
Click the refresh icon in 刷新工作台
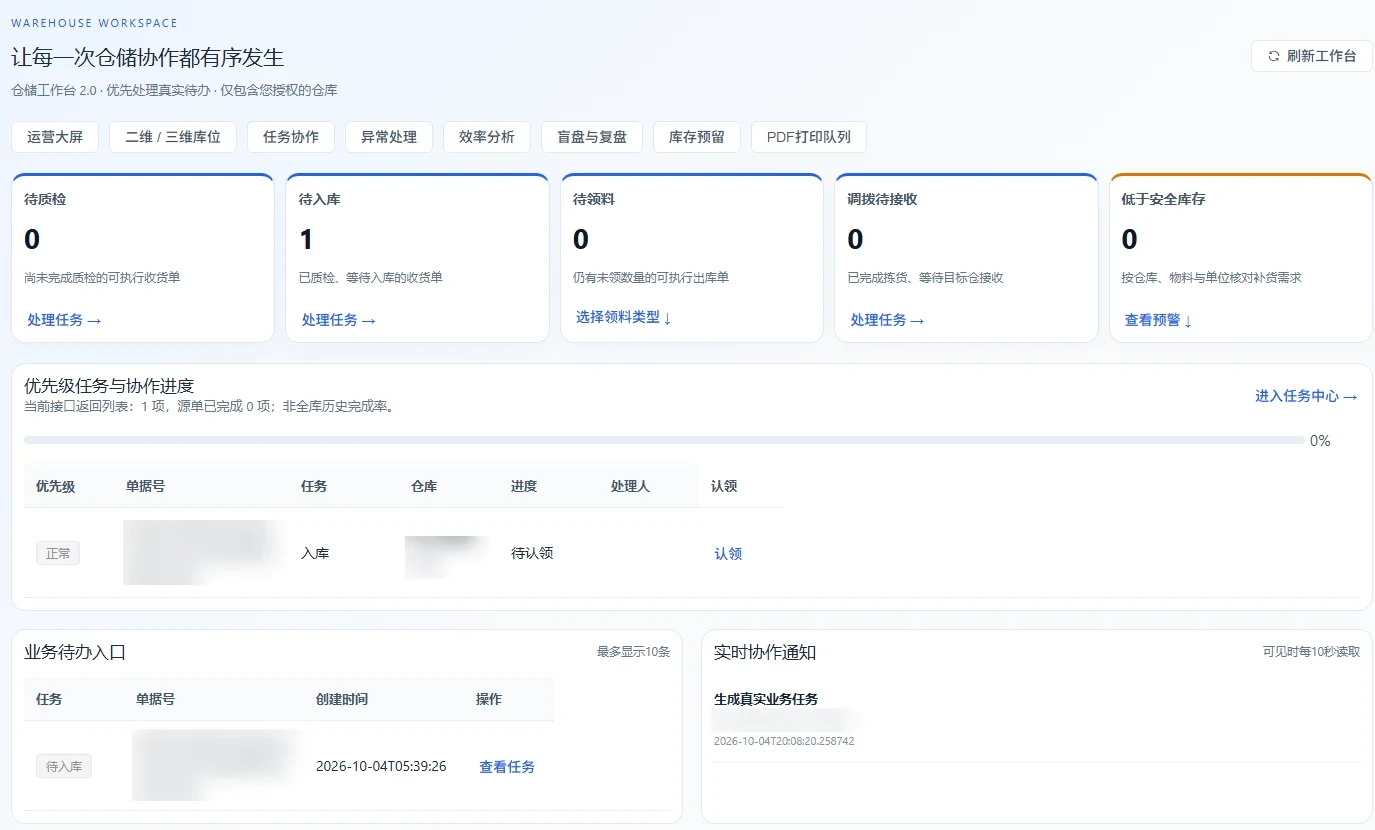pos(1273,57)
